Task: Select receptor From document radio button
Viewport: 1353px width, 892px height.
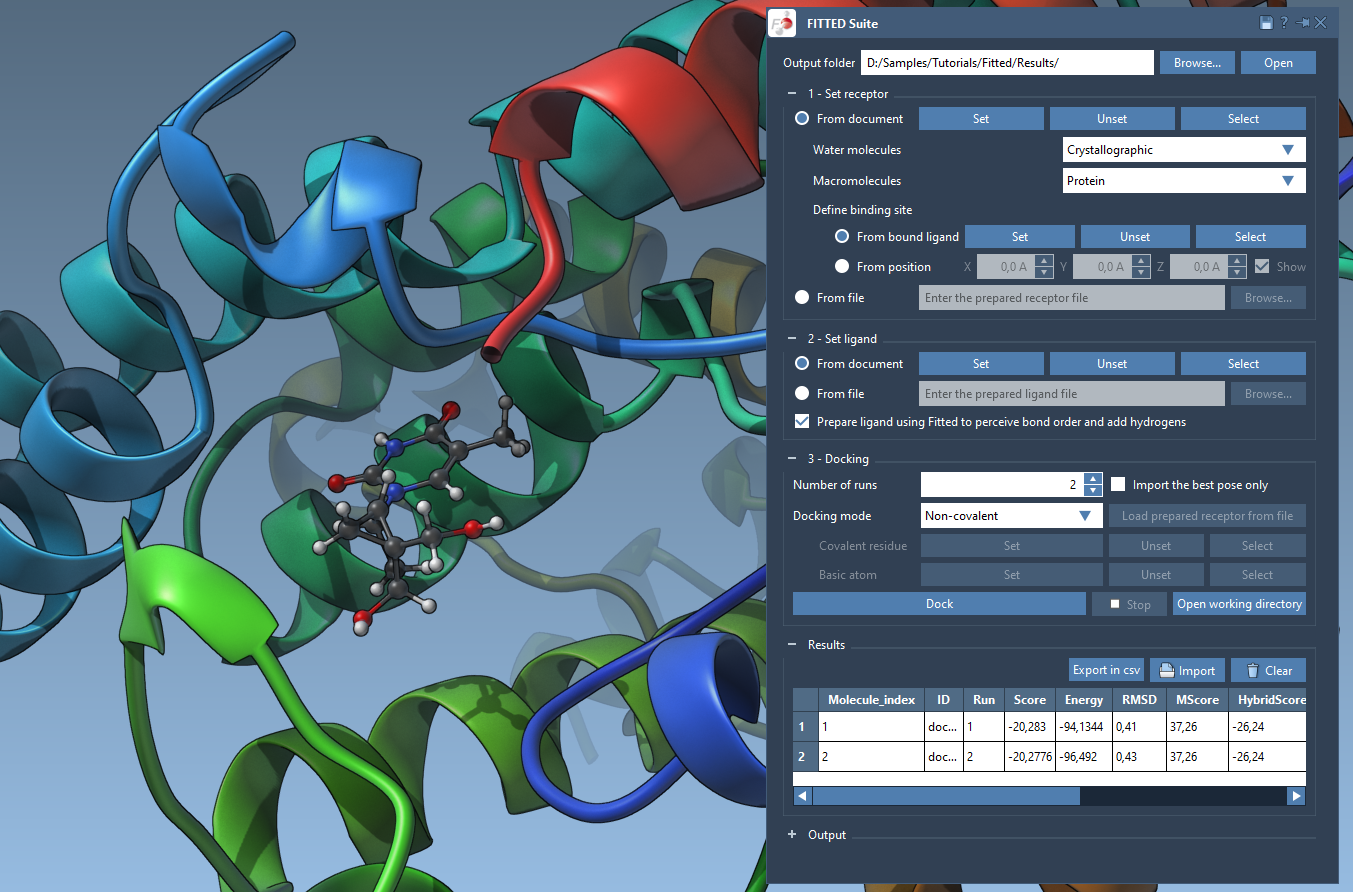Action: point(802,119)
